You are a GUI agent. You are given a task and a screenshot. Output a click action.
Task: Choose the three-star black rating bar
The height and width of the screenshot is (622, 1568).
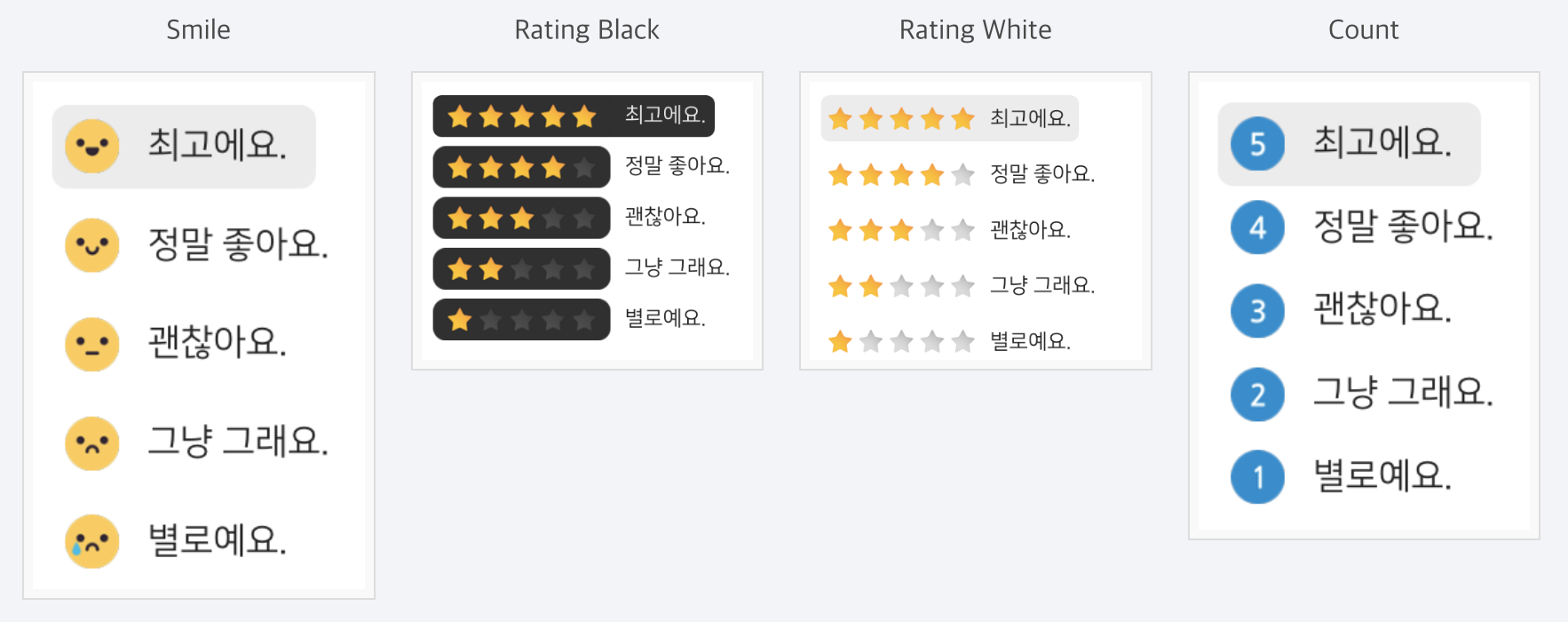point(522,219)
